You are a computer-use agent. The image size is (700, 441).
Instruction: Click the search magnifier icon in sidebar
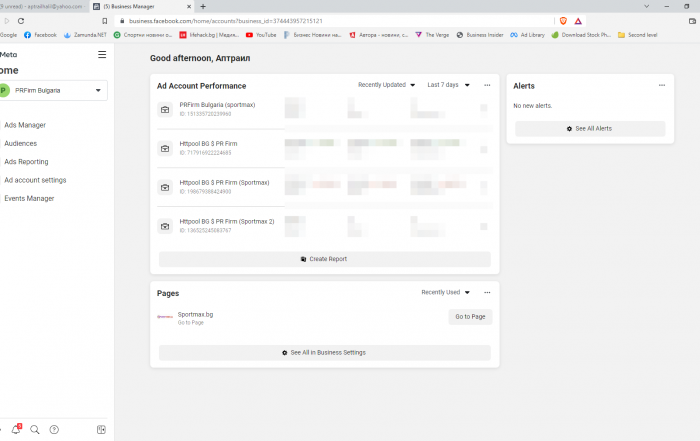pyautogui.click(x=34, y=429)
